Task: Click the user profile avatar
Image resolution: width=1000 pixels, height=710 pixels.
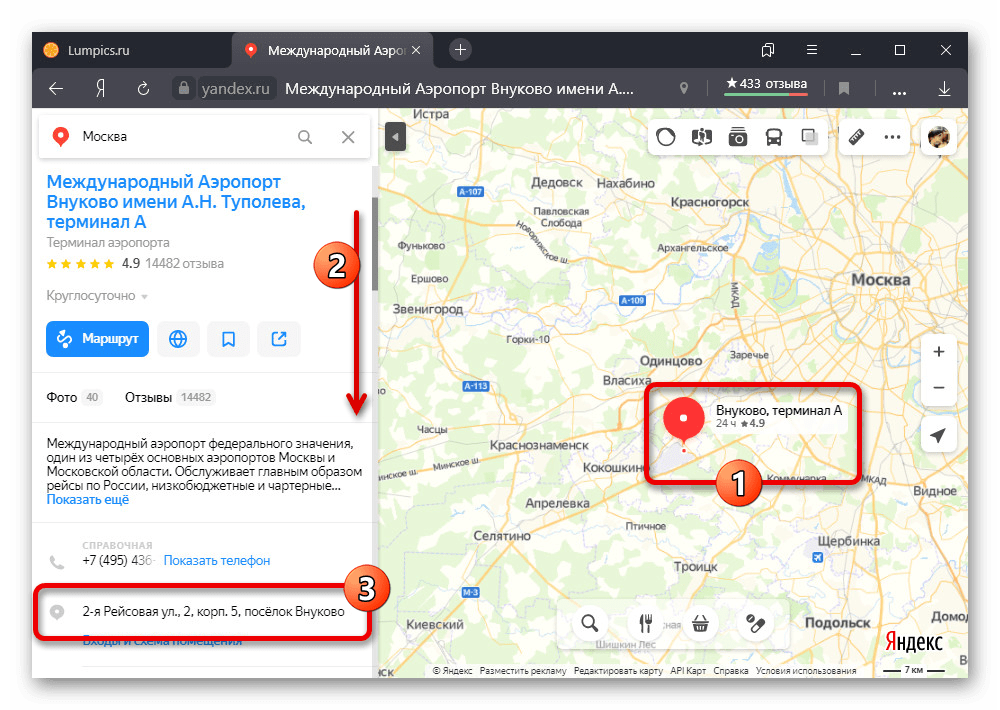Action: pos(939,137)
